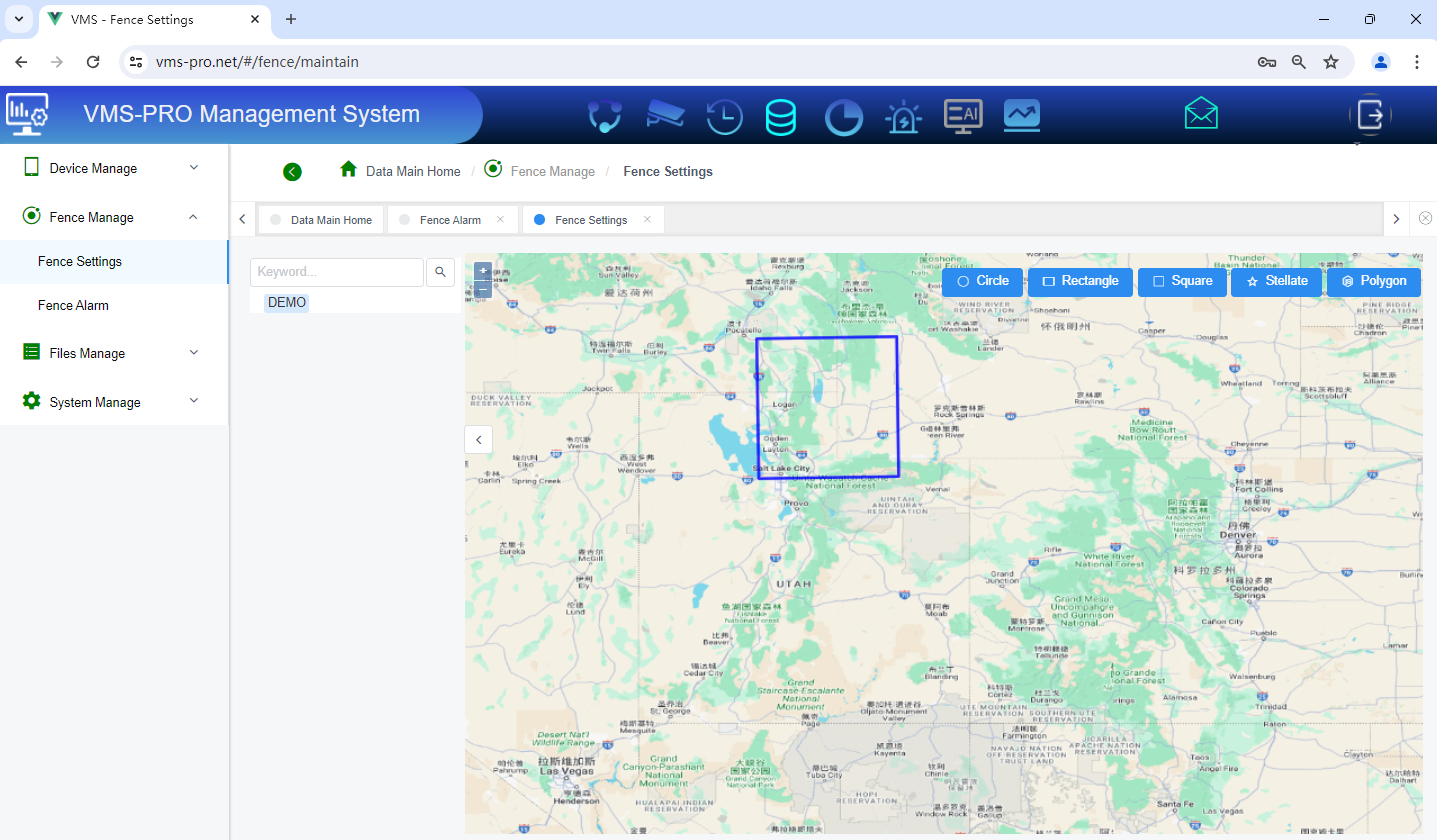
Task: Expand the System Manage menu
Action: click(114, 402)
